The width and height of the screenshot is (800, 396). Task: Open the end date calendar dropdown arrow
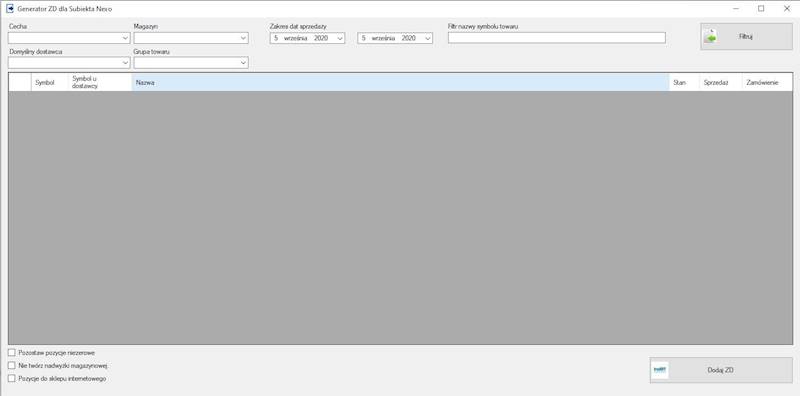(x=428, y=38)
